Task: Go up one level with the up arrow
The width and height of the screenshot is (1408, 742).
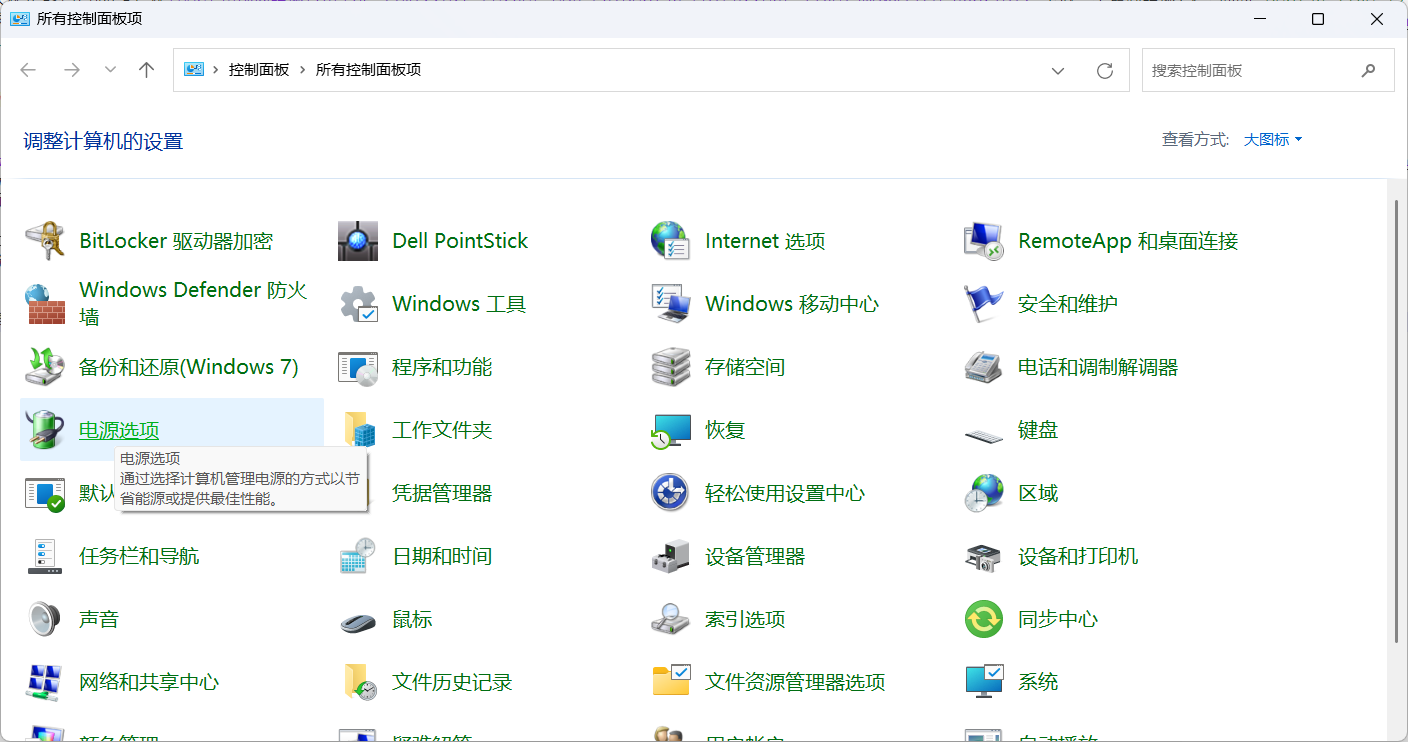Action: tap(147, 70)
